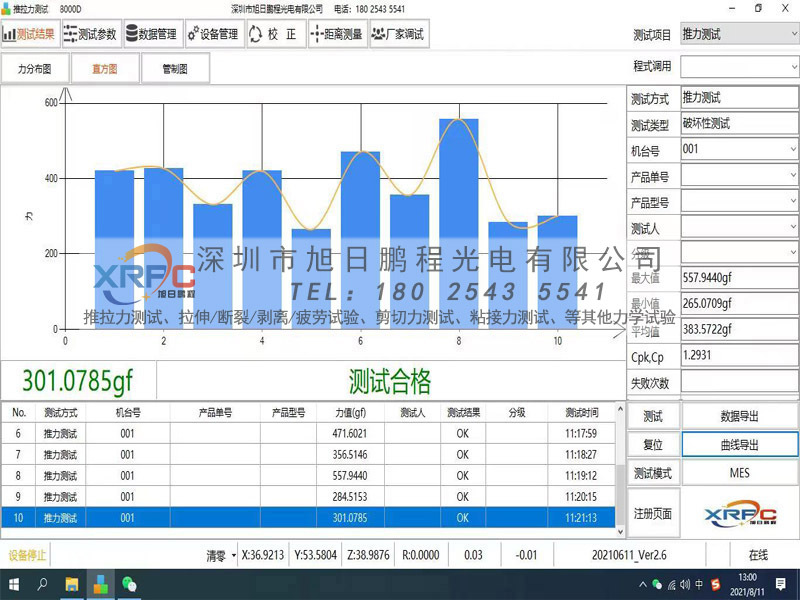Image resolution: width=800 pixels, height=600 pixels.
Task: Click the 测试时间 column header
Action: [x=582, y=412]
